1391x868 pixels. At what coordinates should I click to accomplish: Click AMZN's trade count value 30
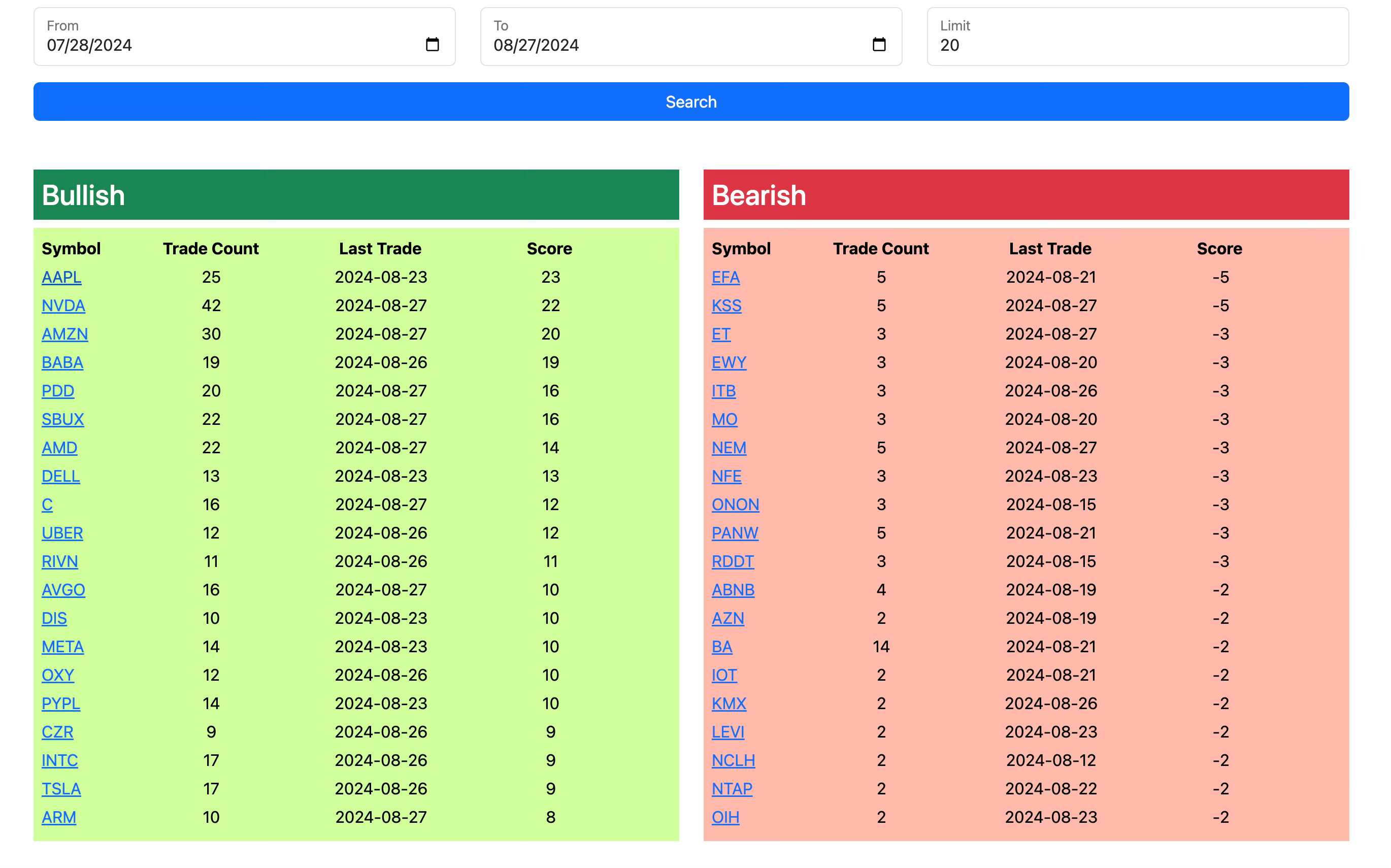(x=211, y=334)
